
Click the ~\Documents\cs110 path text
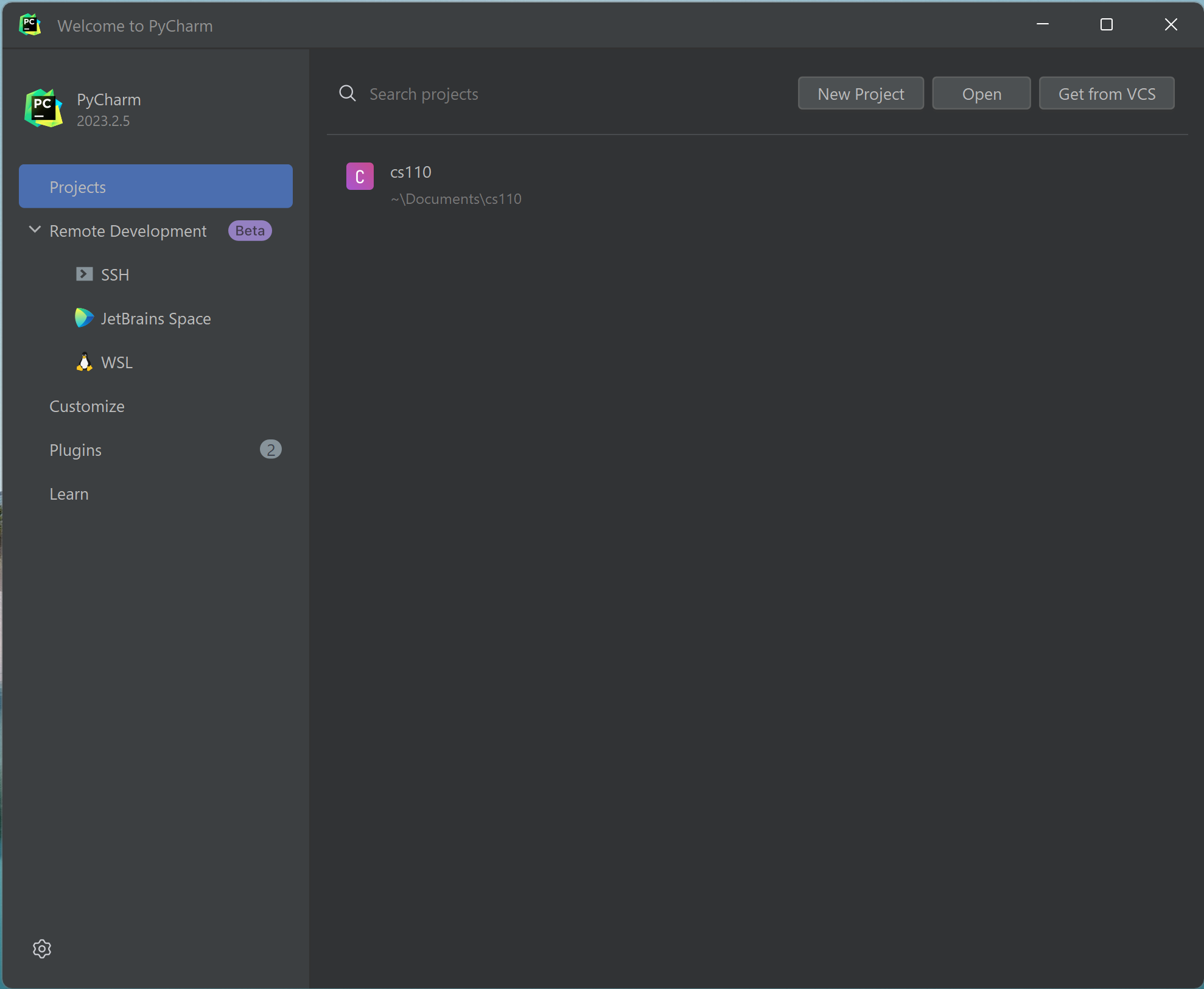pyautogui.click(x=456, y=199)
